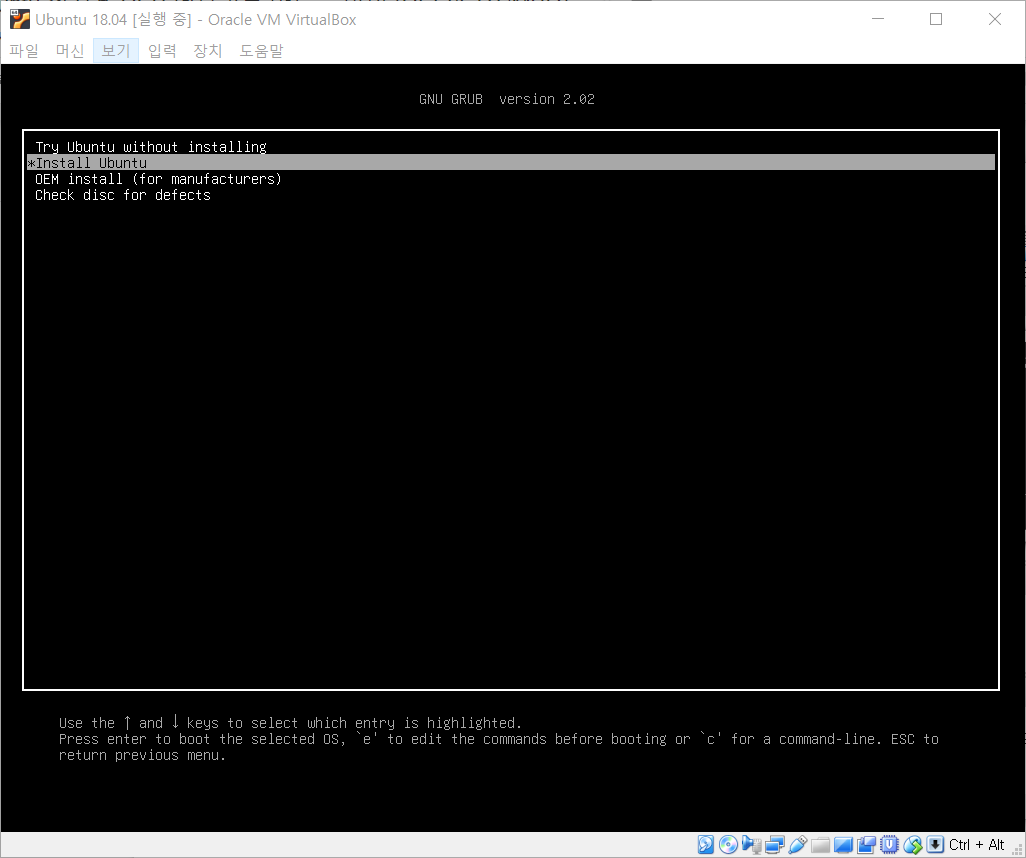Click the recording status icon
Screen dimensions: 1026x858
866,846
